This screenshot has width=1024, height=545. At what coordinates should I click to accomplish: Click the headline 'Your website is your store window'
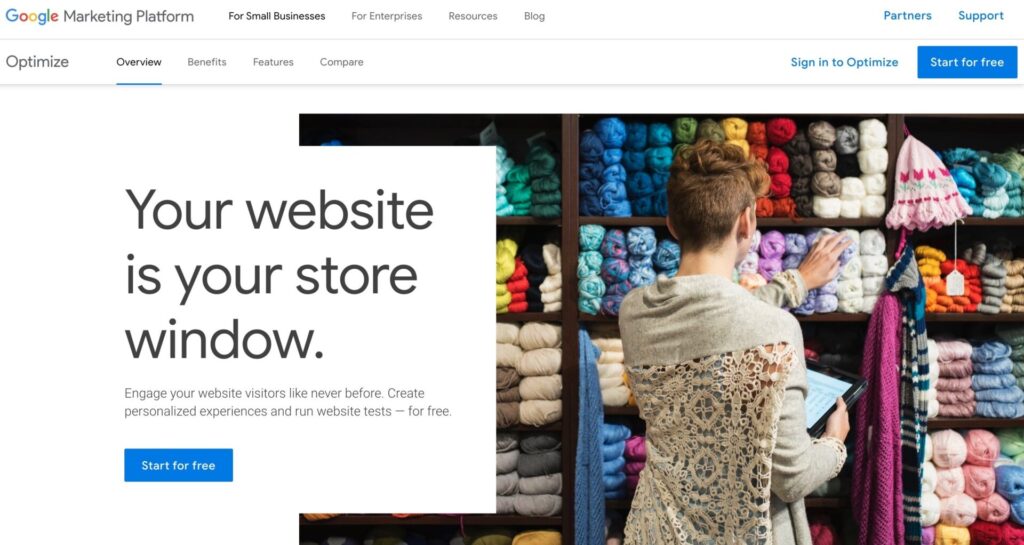point(279,274)
